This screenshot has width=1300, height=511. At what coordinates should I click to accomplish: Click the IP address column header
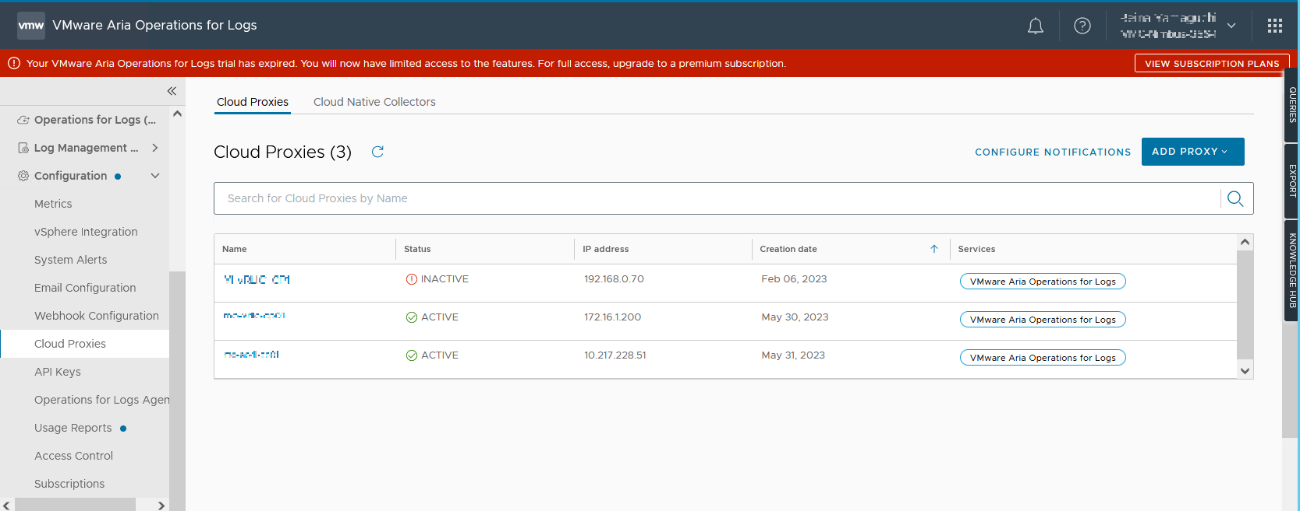(x=606, y=249)
